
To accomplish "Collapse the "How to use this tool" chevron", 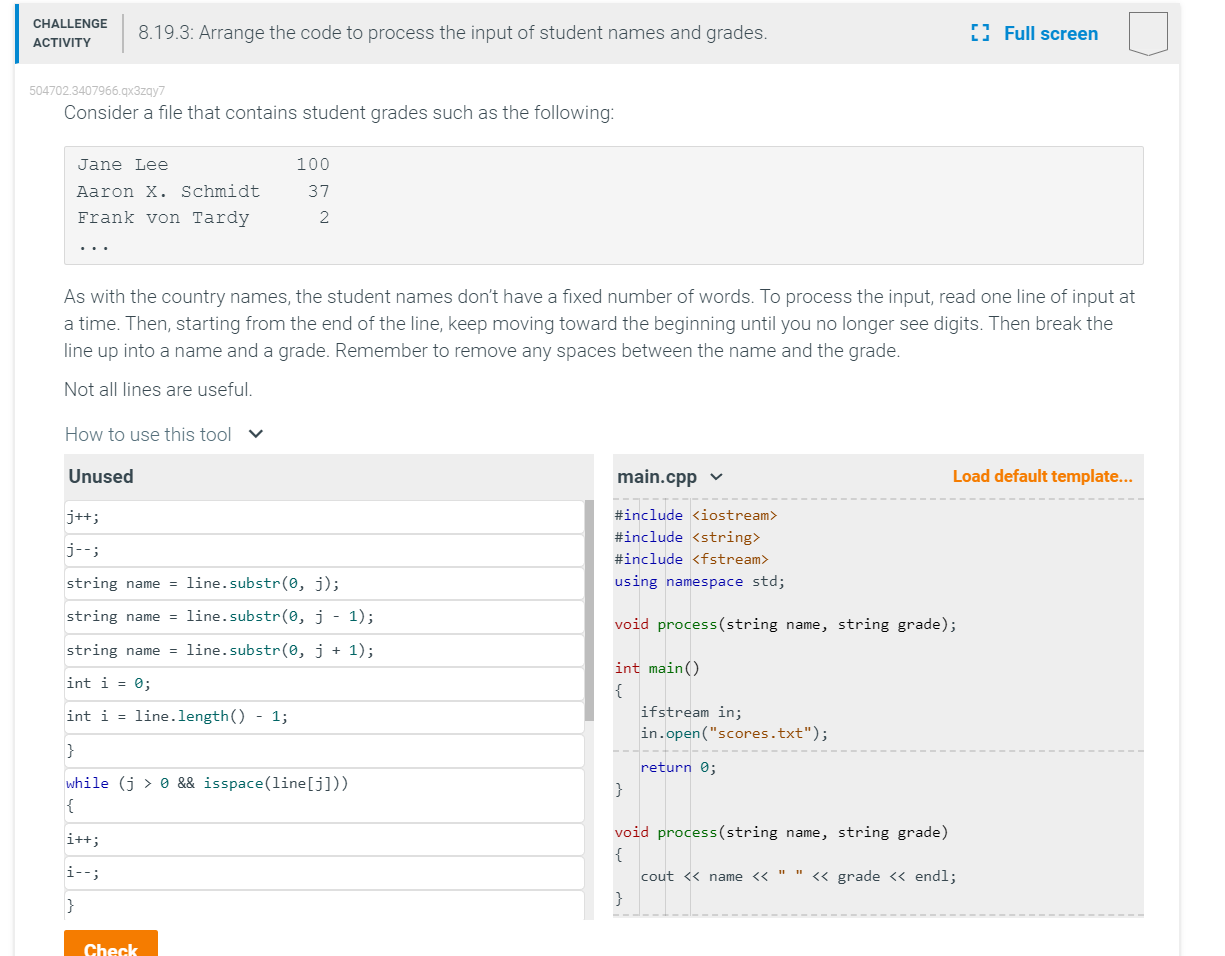I will point(255,434).
